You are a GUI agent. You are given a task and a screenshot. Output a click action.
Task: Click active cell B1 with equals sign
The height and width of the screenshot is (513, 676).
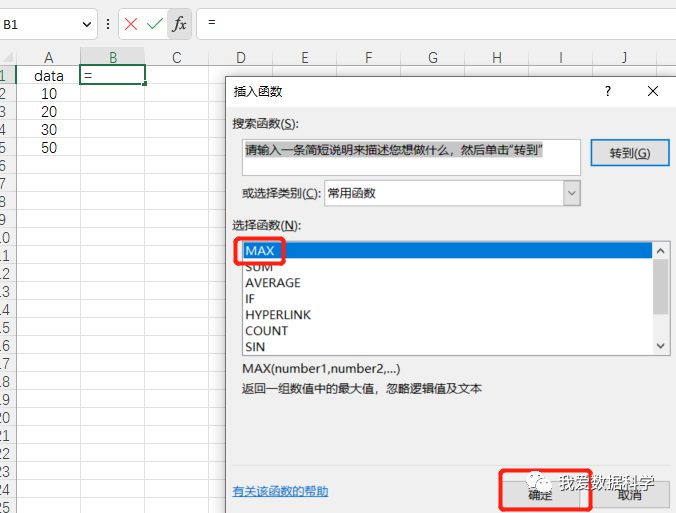point(113,75)
